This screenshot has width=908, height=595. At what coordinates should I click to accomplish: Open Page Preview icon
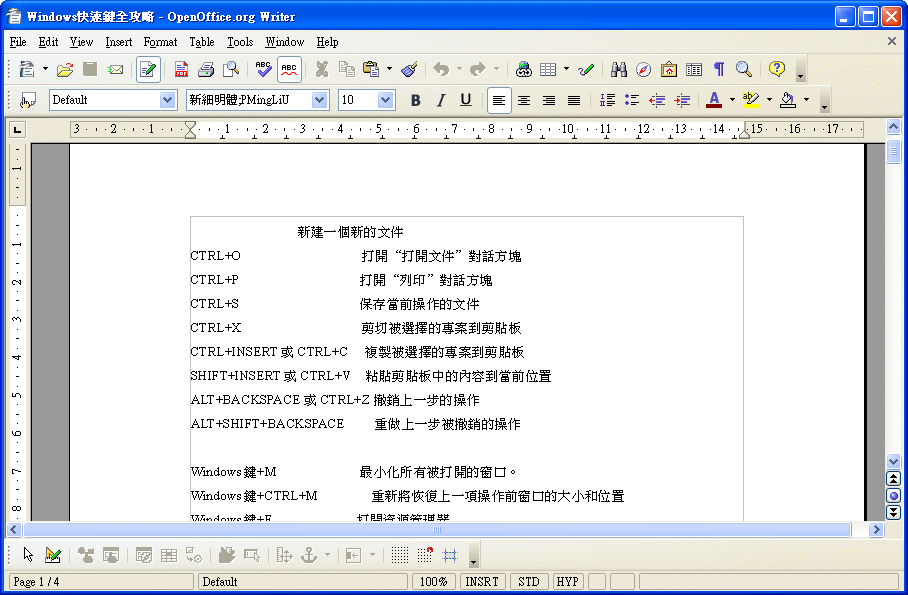231,70
